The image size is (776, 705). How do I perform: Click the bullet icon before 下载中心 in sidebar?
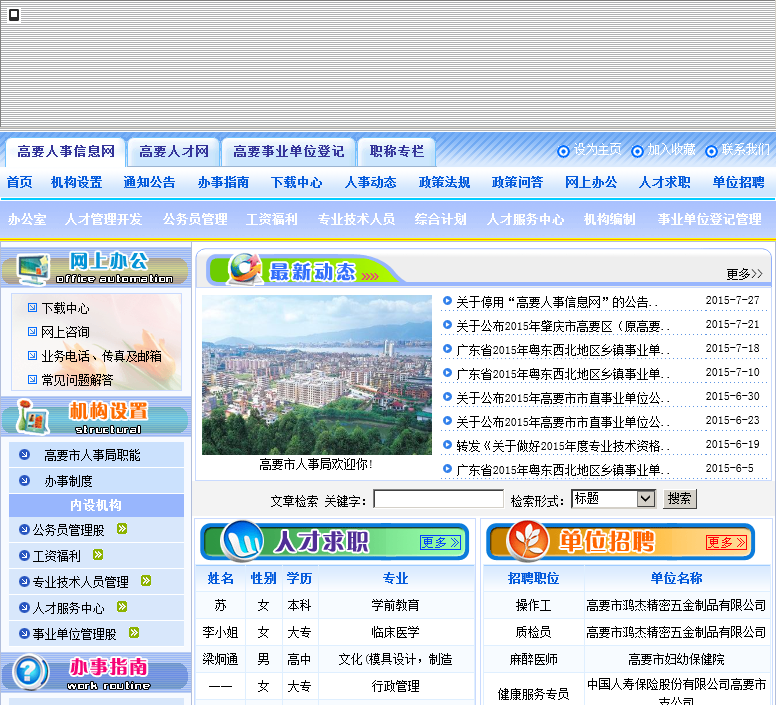click(x=32, y=308)
